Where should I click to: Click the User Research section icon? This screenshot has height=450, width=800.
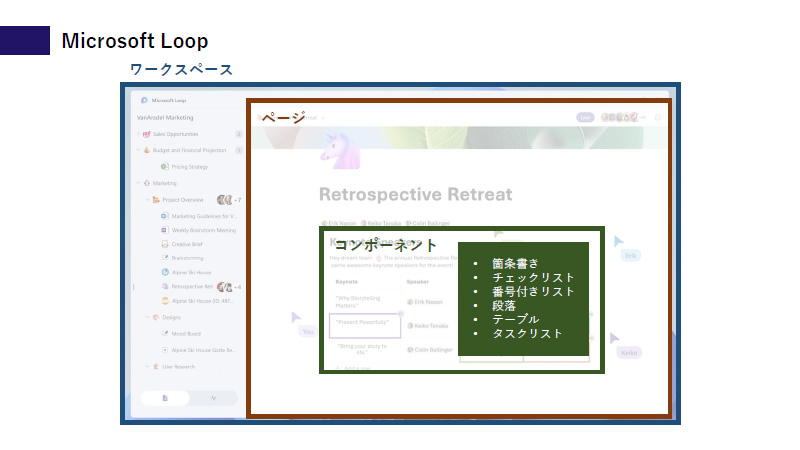pyautogui.click(x=156, y=366)
